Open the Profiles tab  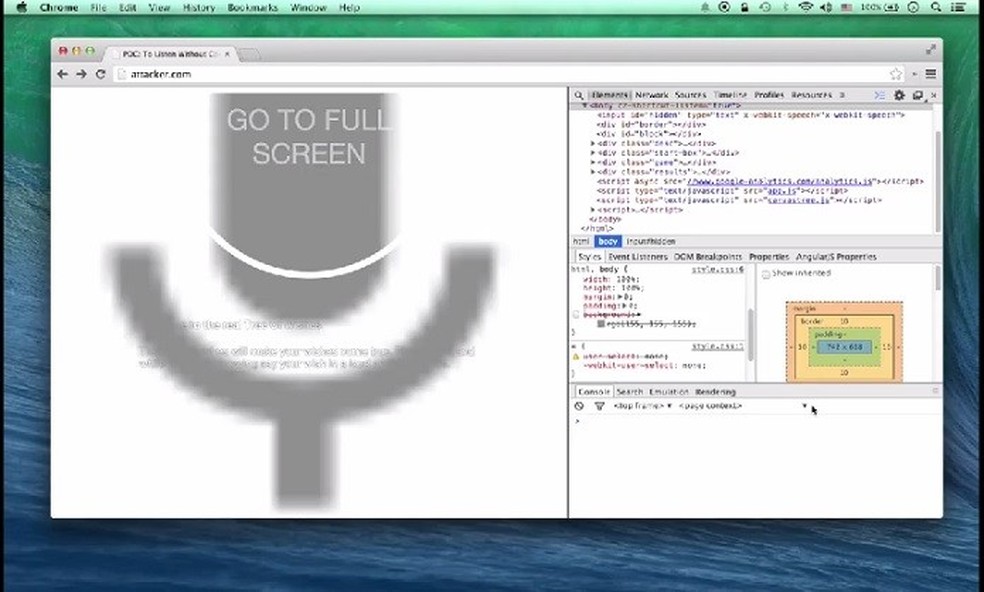tap(769, 95)
